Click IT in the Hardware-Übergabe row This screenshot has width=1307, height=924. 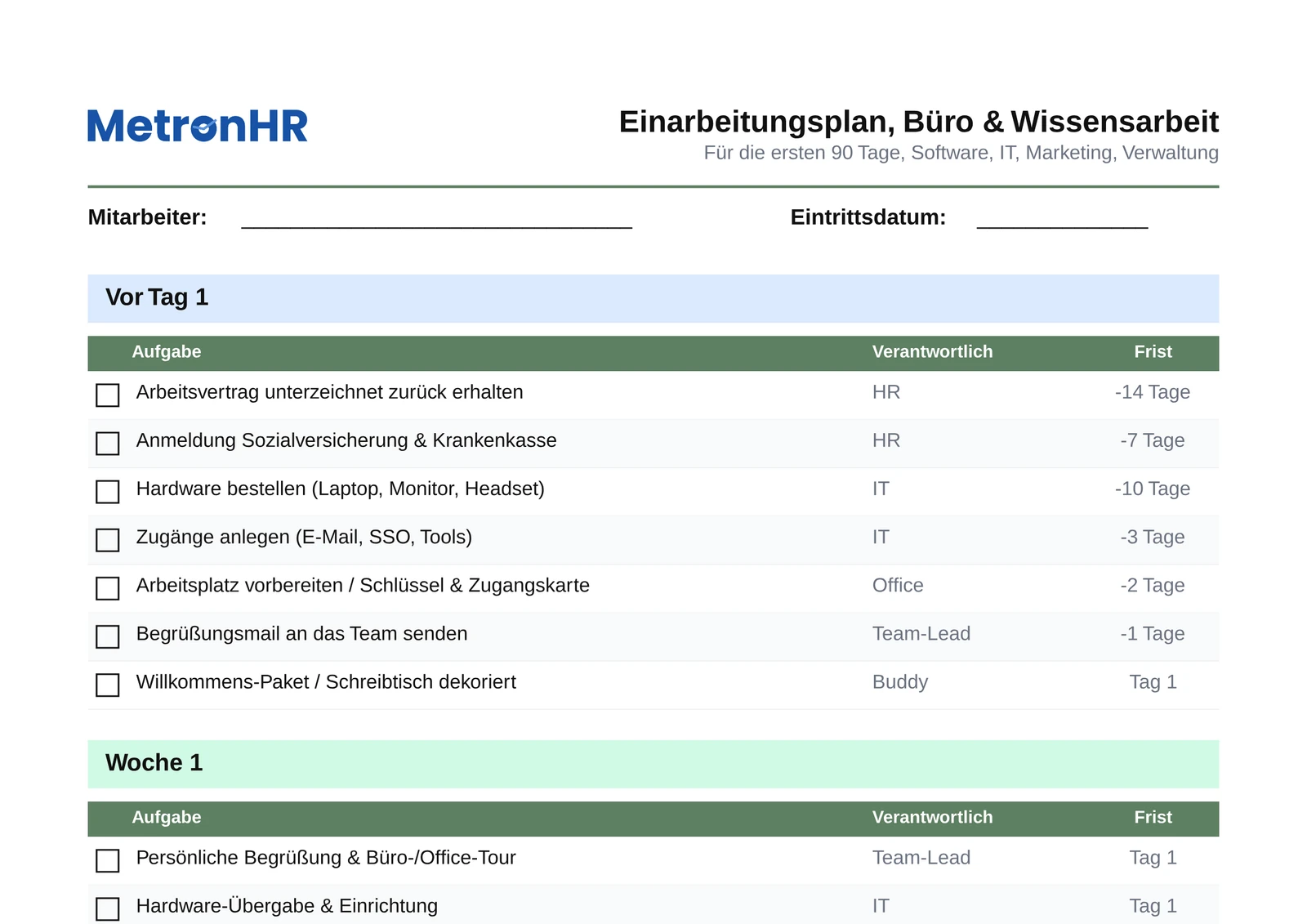(881, 905)
